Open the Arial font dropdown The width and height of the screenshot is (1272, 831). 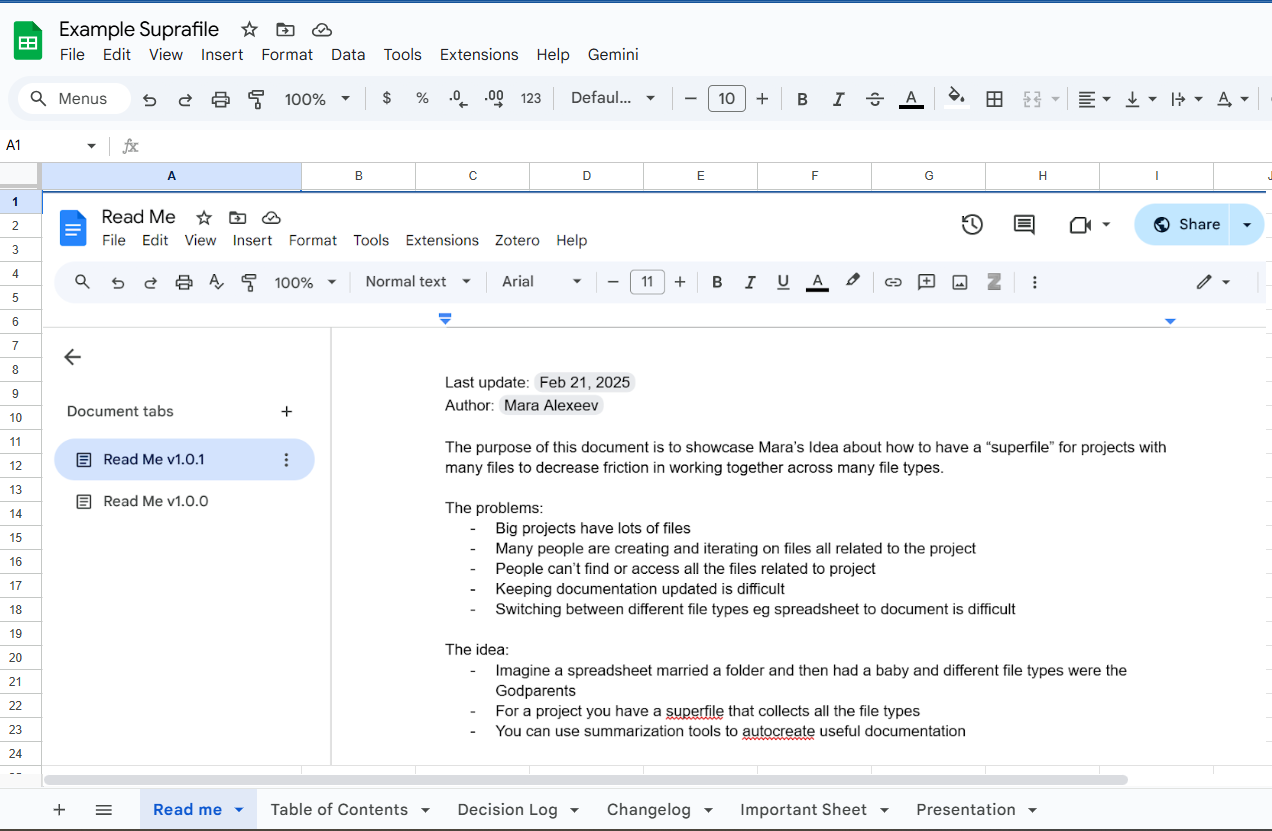(x=541, y=282)
